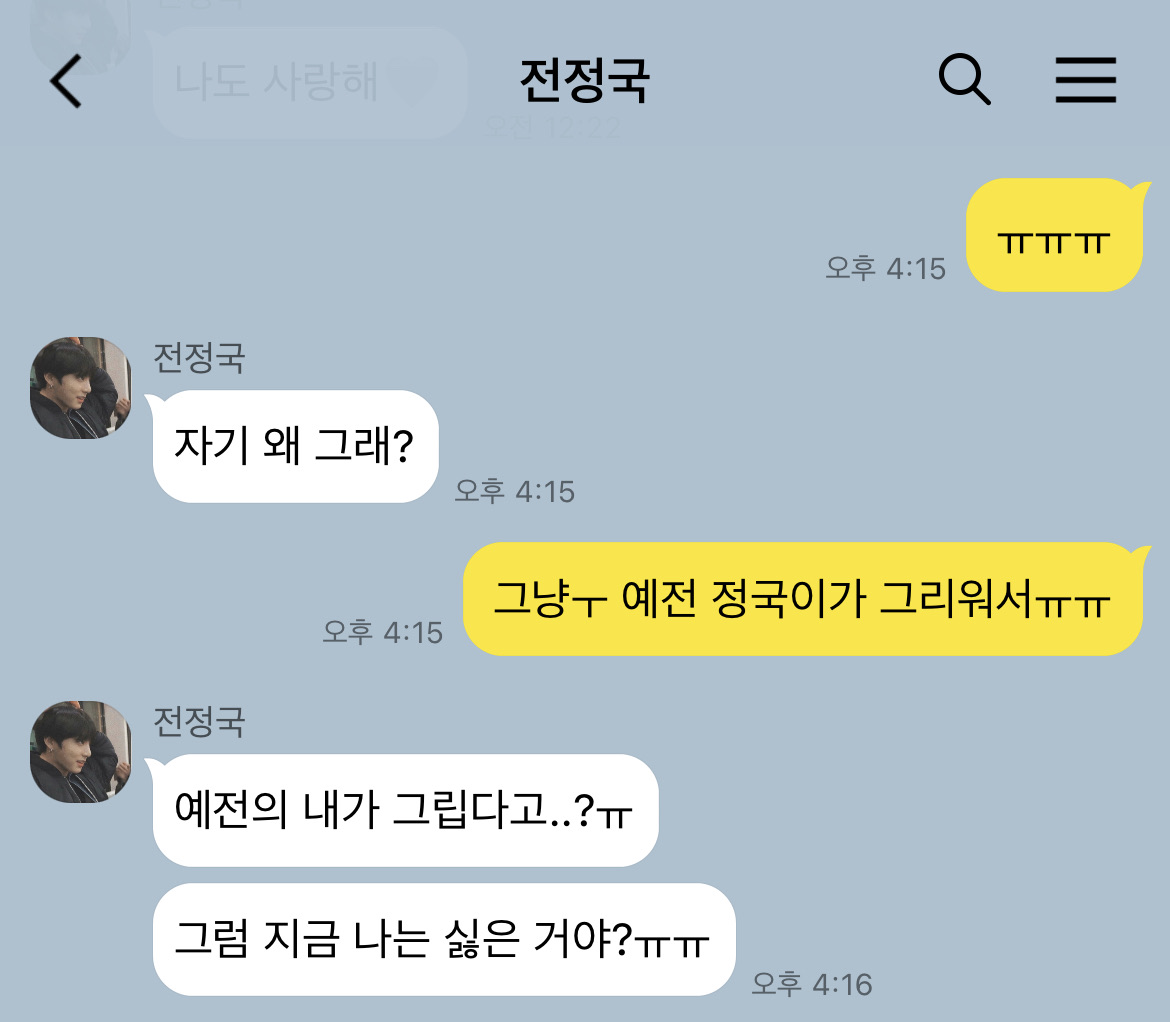Select the 그럼 지금 나는 싫은 거야? bubble
This screenshot has width=1170, height=1022.
click(x=444, y=939)
